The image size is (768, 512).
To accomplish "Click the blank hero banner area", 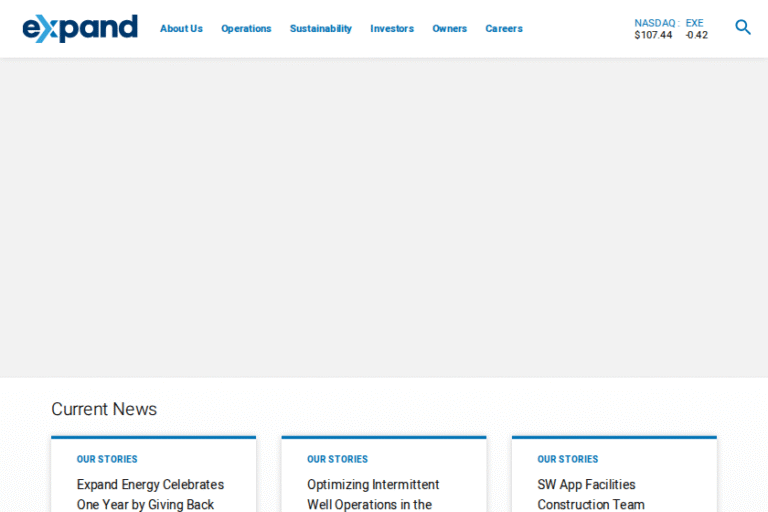I will click(x=384, y=217).
